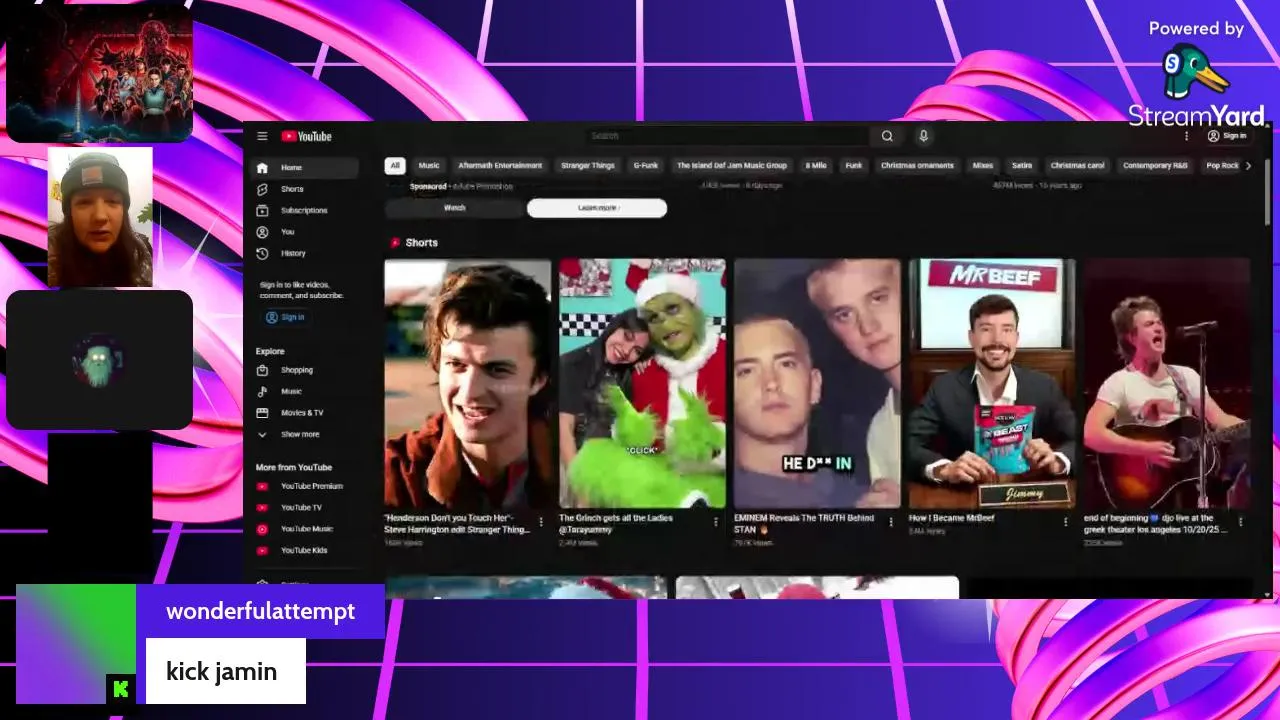Click "Sign in to like videos" text
1280x720 pixels.
coord(301,290)
